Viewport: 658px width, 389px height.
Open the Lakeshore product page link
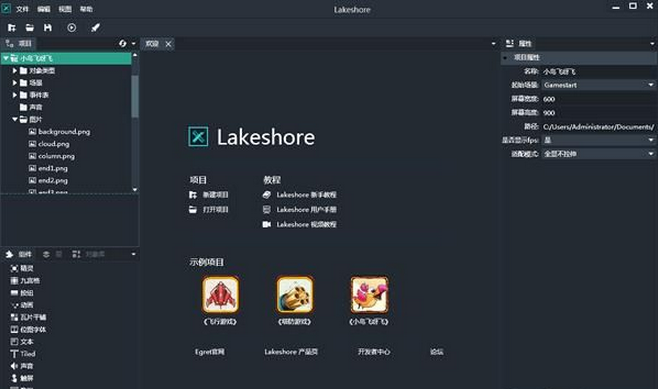(x=291, y=352)
